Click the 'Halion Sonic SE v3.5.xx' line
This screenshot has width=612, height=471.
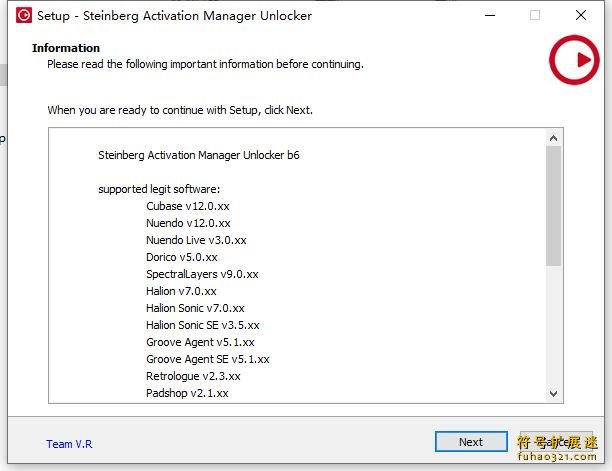[203, 325]
